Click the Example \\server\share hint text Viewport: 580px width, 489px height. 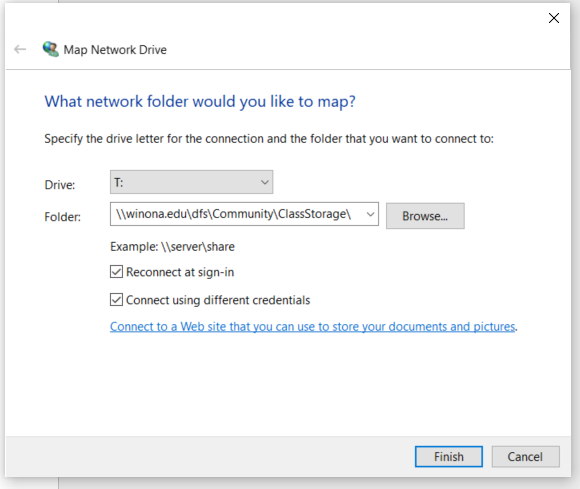point(172,247)
